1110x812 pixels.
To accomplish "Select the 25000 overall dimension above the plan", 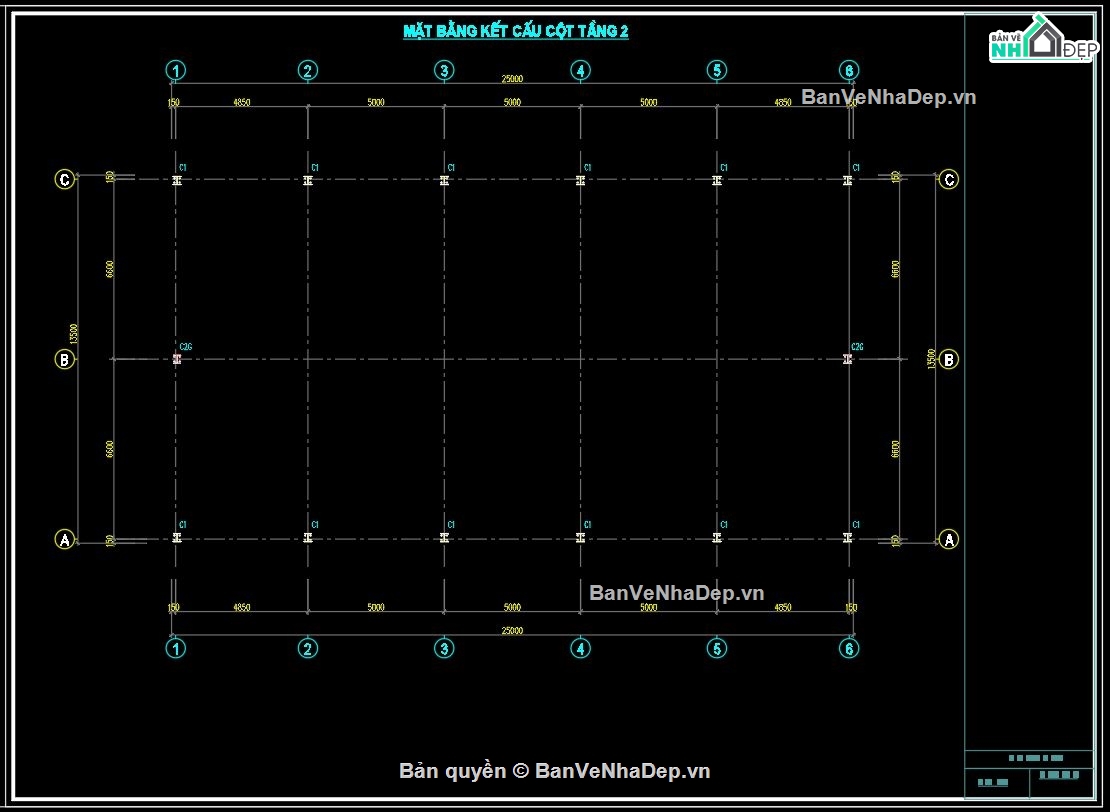I will (x=512, y=79).
